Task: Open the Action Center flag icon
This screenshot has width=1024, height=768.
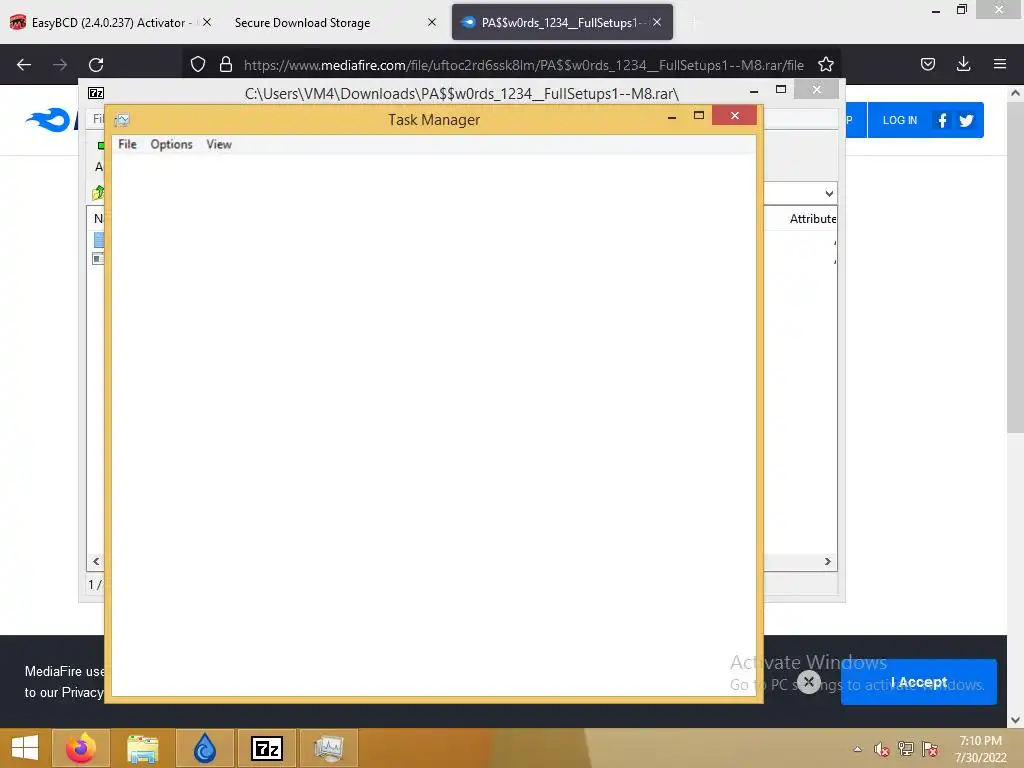Action: click(x=930, y=749)
